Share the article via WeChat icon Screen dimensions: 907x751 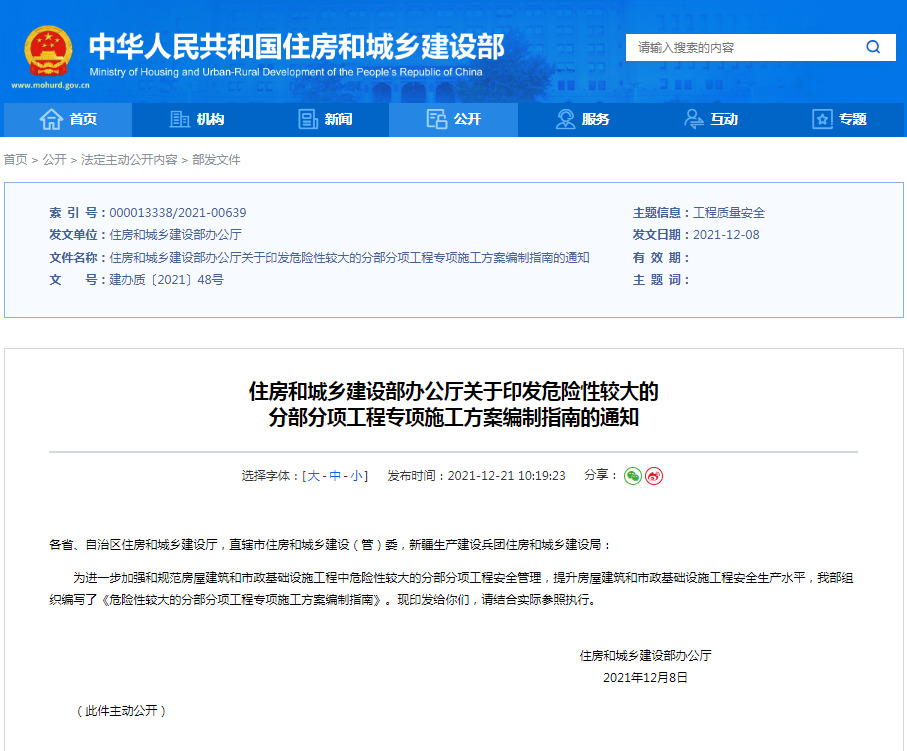click(x=633, y=476)
